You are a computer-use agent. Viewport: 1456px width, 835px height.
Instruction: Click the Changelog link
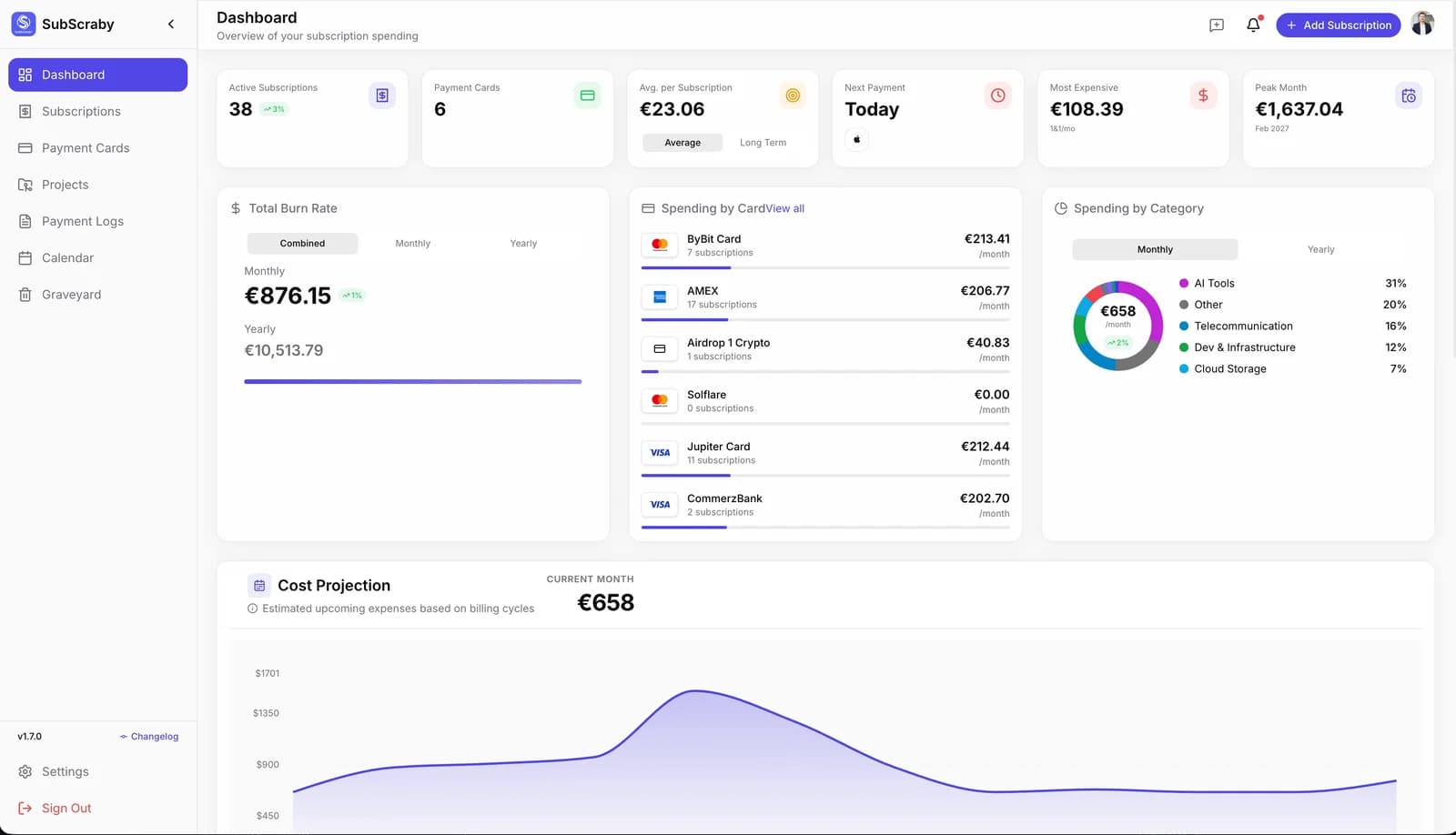click(x=149, y=737)
